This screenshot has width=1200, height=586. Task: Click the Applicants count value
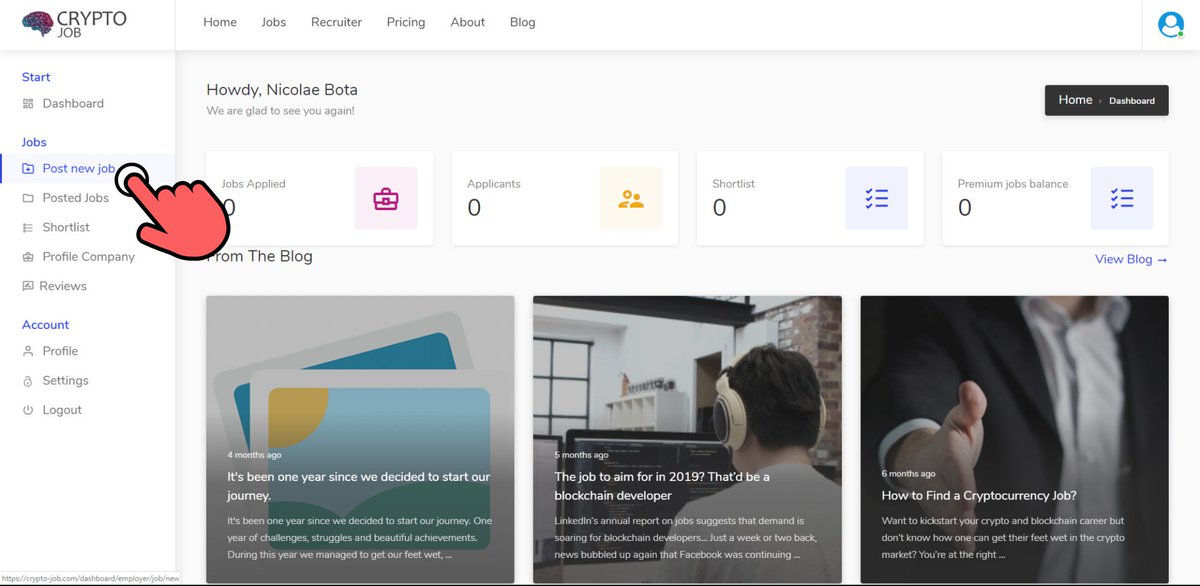[474, 208]
